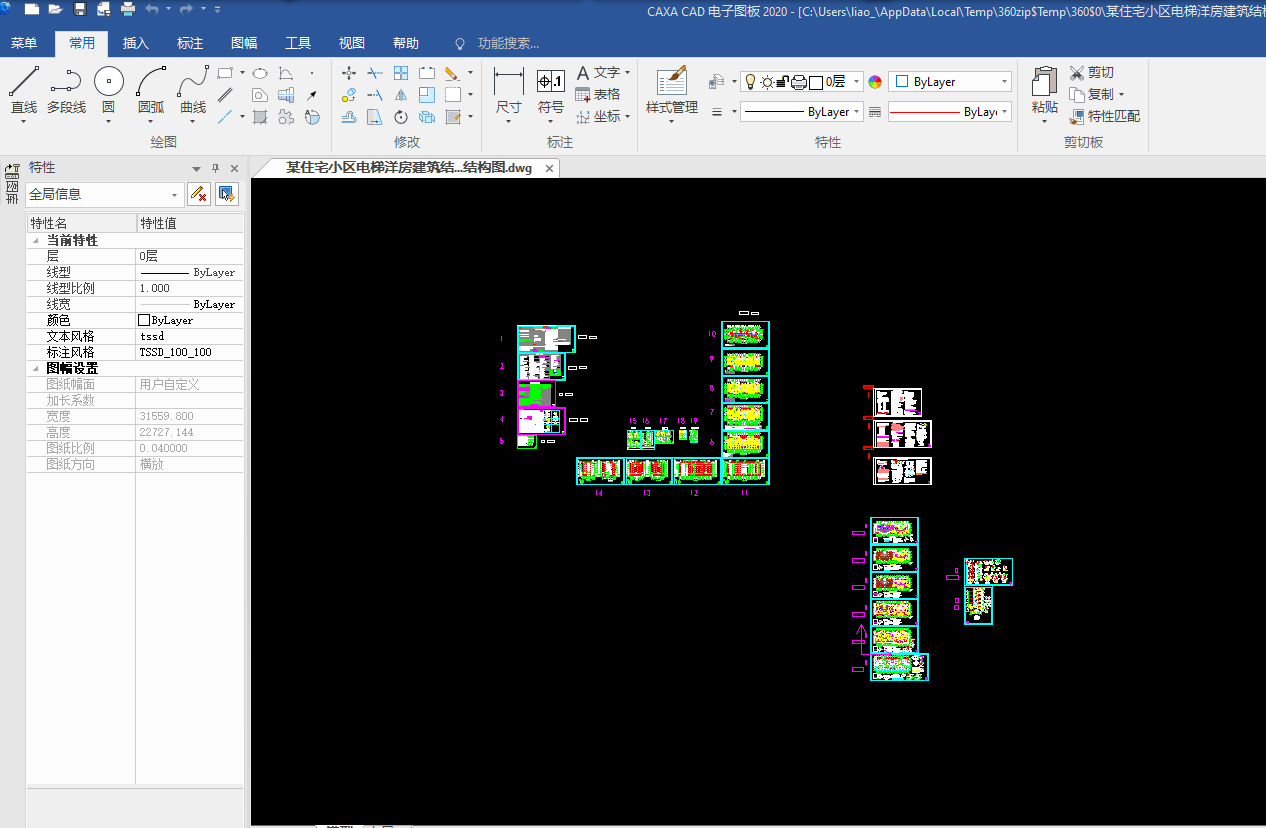1266x828 pixels.
Task: Collapse the 当前特性 section
Action: (36, 241)
